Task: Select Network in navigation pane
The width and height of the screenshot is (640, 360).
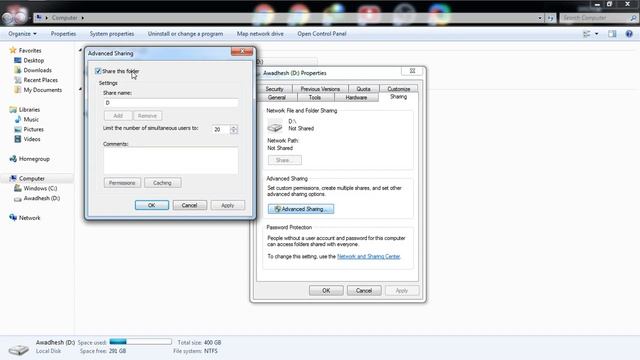Action: (29, 218)
